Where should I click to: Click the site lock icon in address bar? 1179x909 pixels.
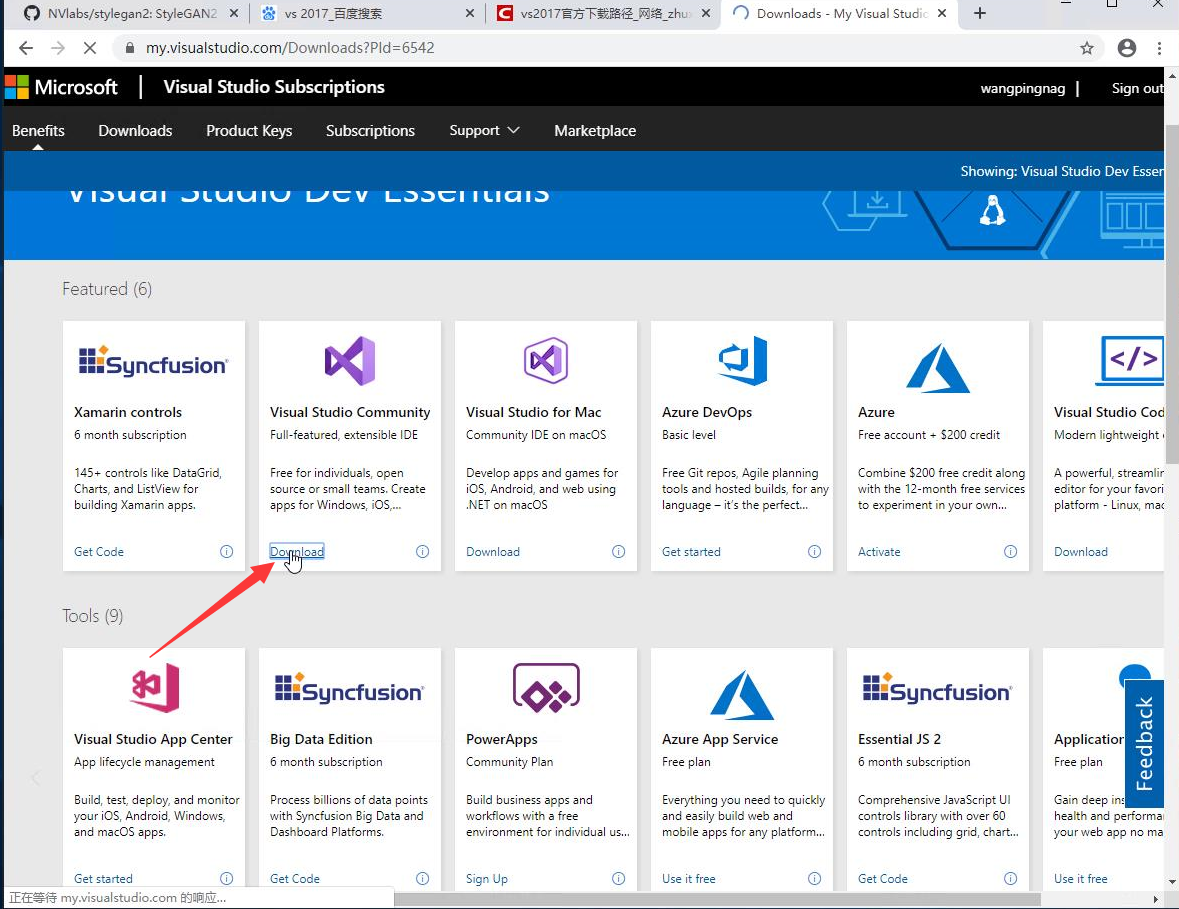(130, 48)
